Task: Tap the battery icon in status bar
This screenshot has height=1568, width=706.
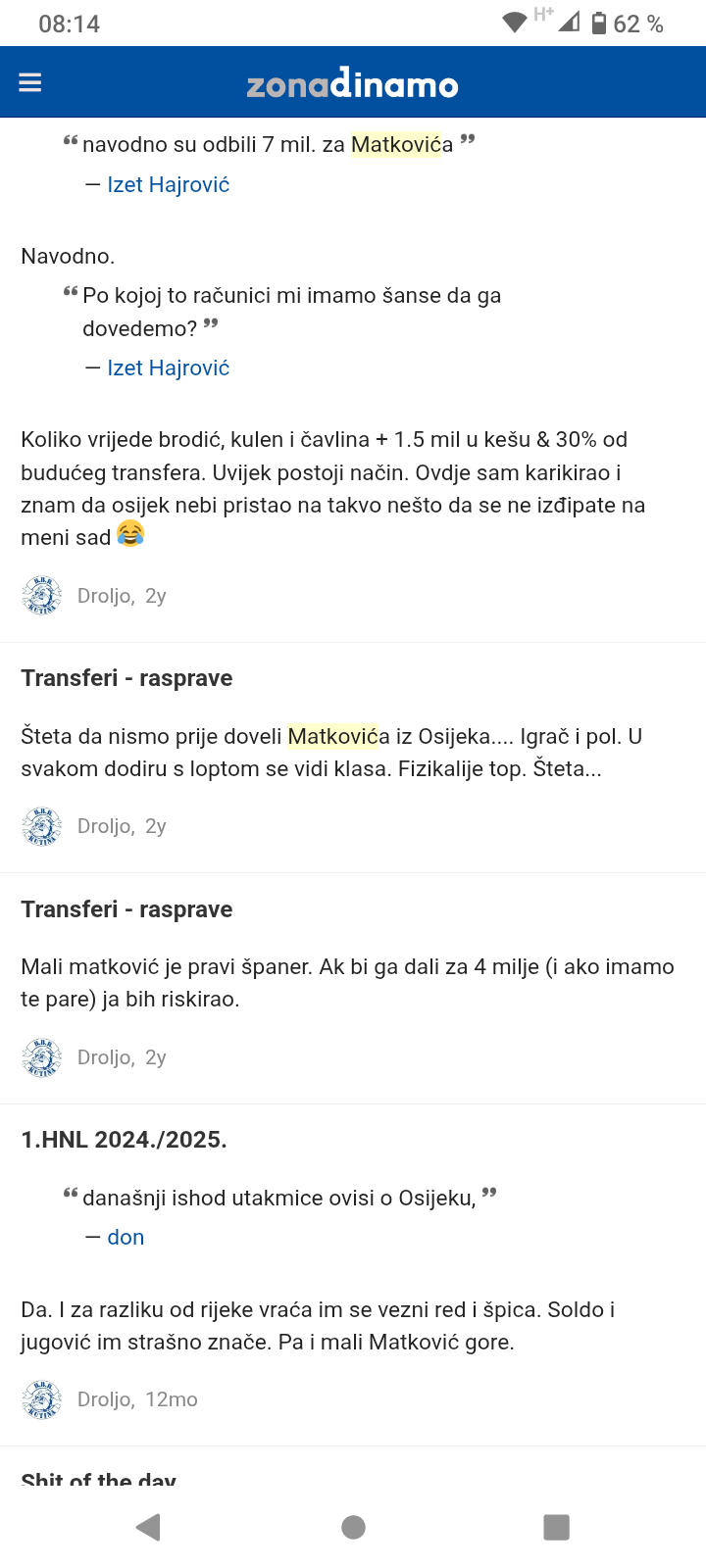Action: pos(598,24)
